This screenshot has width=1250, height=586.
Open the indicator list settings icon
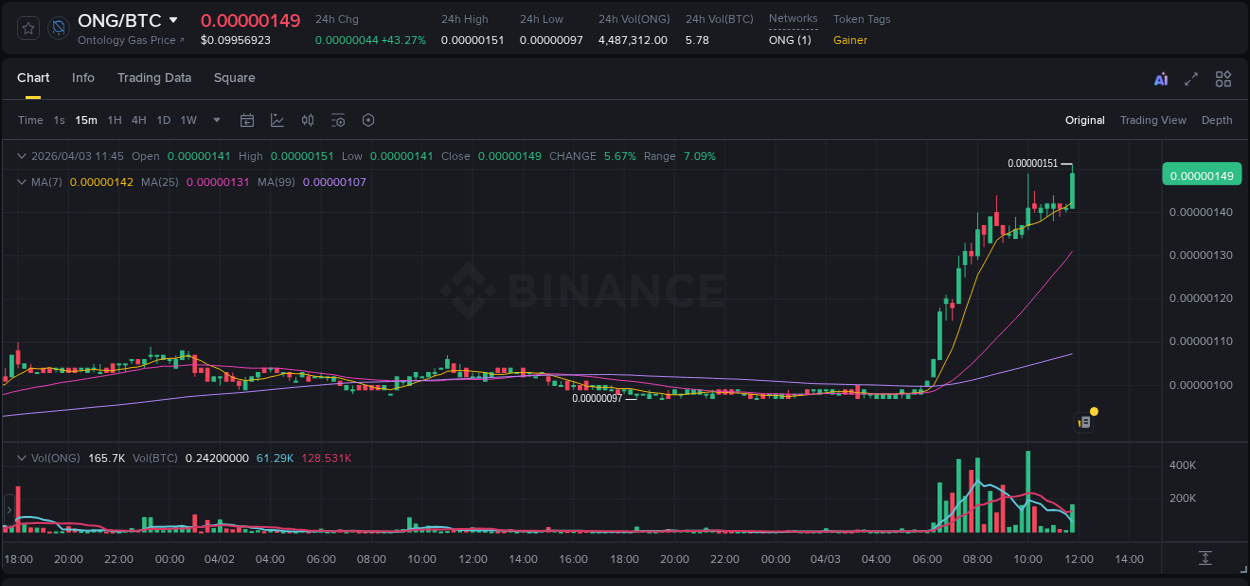point(338,120)
